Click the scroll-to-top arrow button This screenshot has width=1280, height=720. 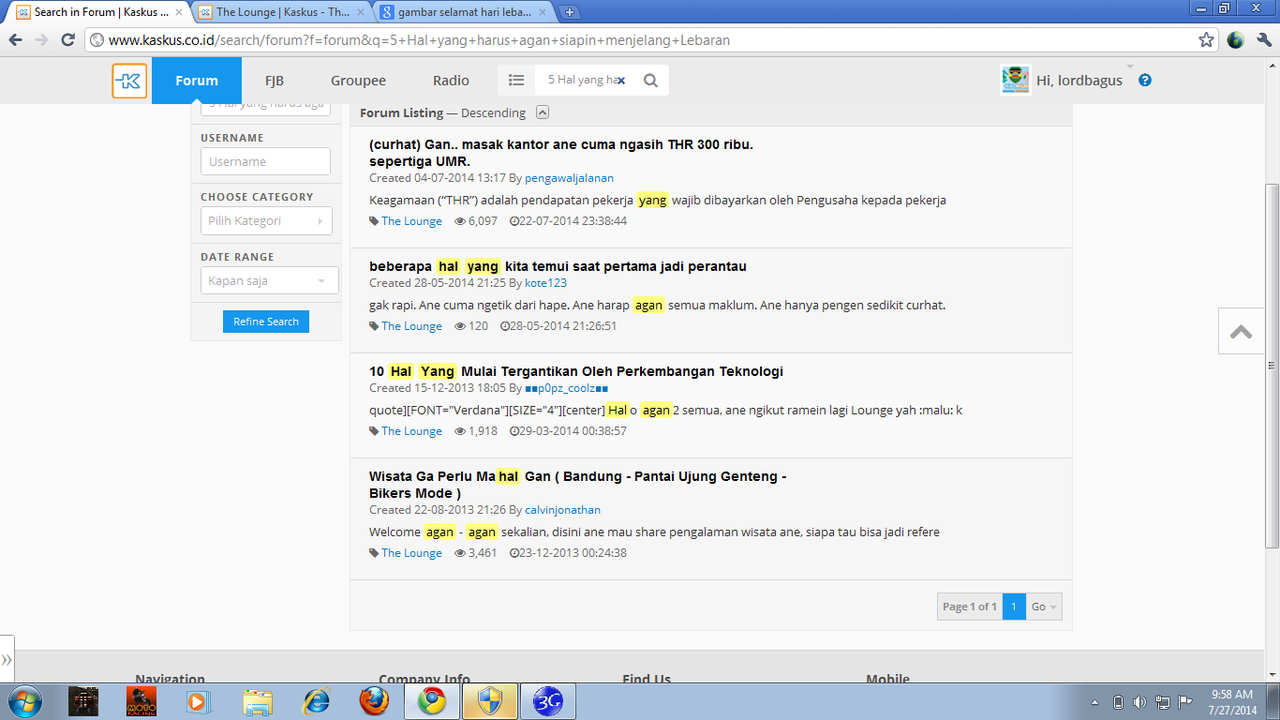pos(1241,331)
